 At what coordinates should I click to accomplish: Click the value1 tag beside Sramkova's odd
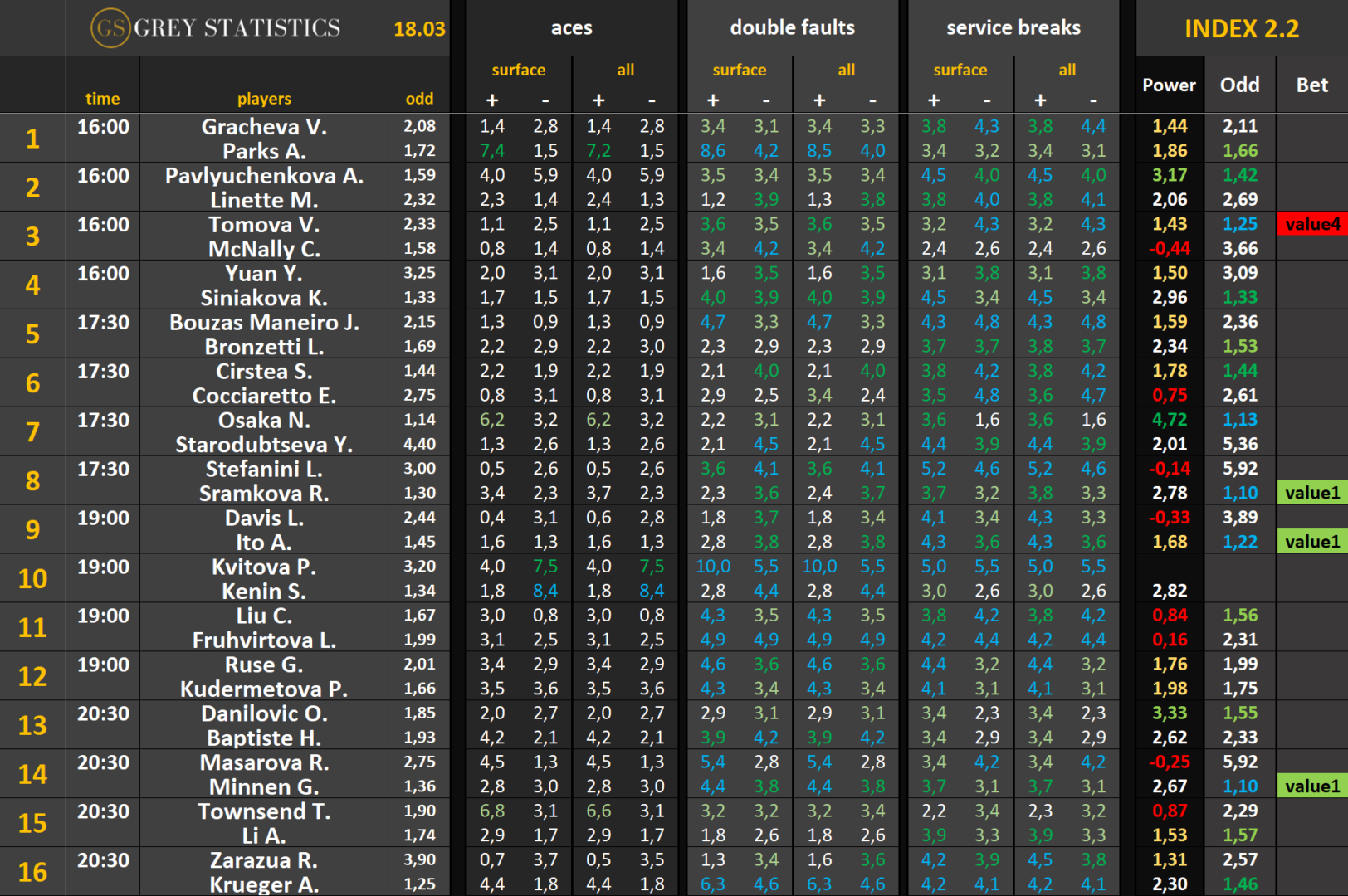(1312, 493)
